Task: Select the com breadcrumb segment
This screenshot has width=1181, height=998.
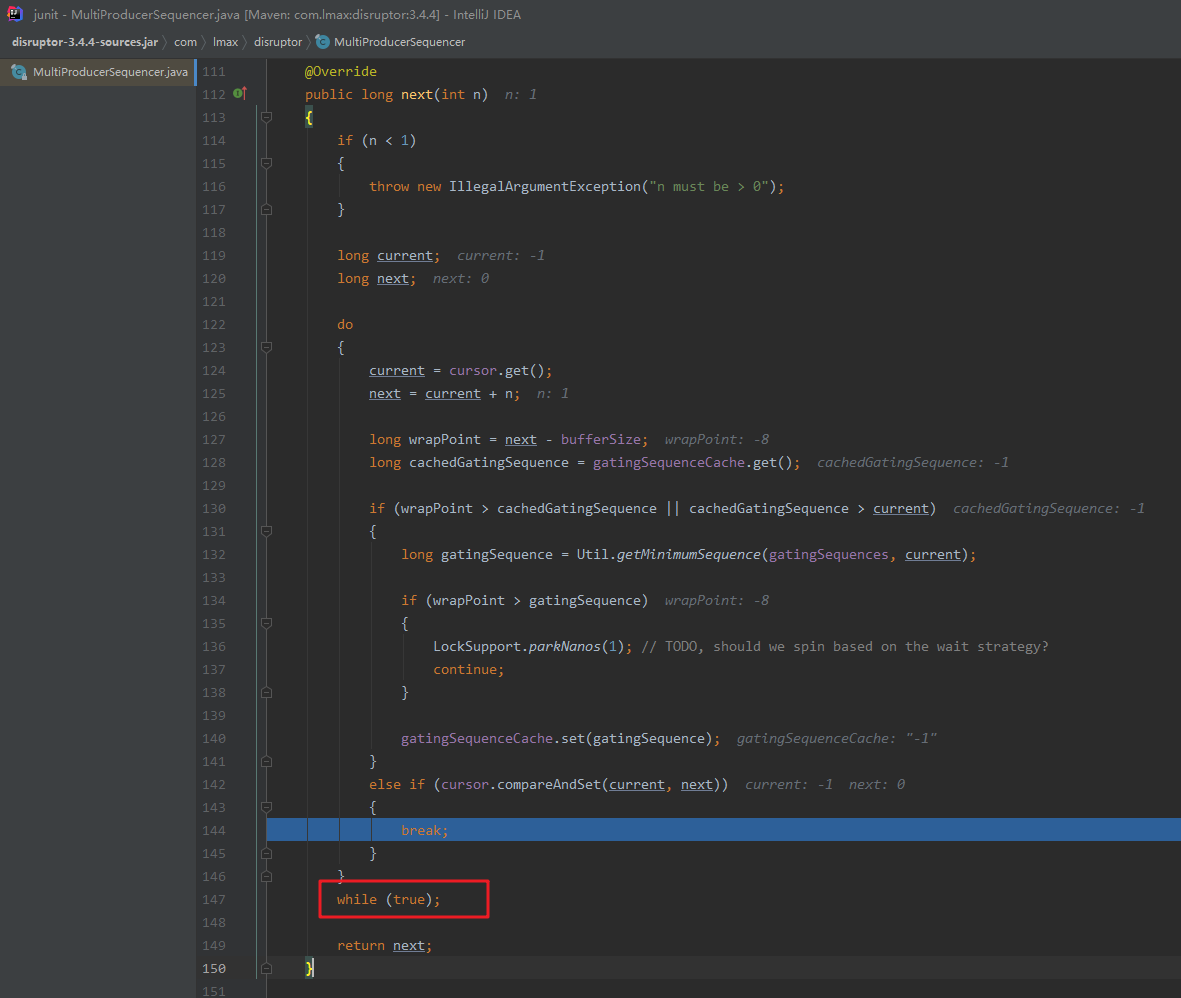Action: pyautogui.click(x=185, y=42)
